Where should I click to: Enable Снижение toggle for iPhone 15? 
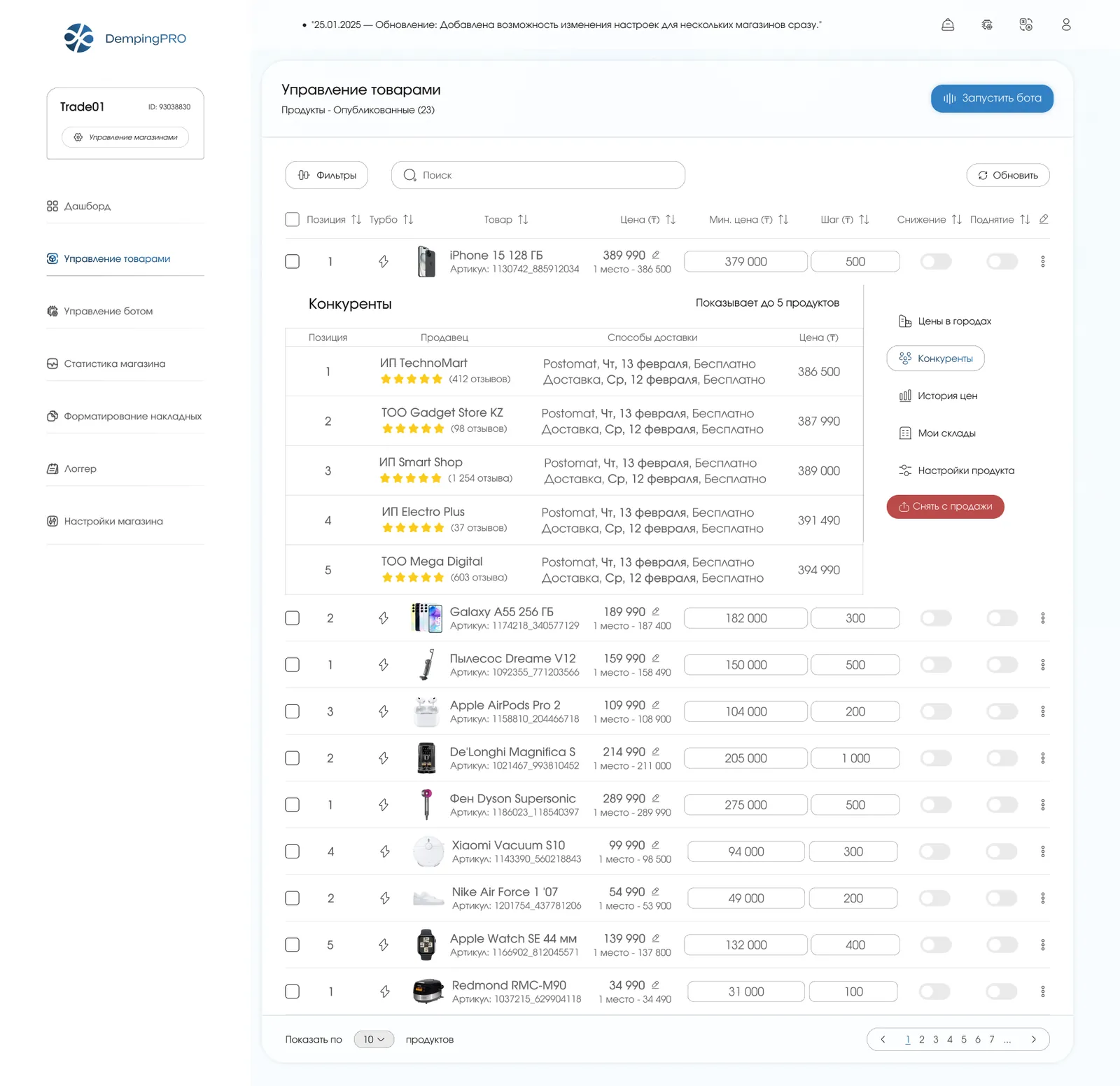click(936, 262)
